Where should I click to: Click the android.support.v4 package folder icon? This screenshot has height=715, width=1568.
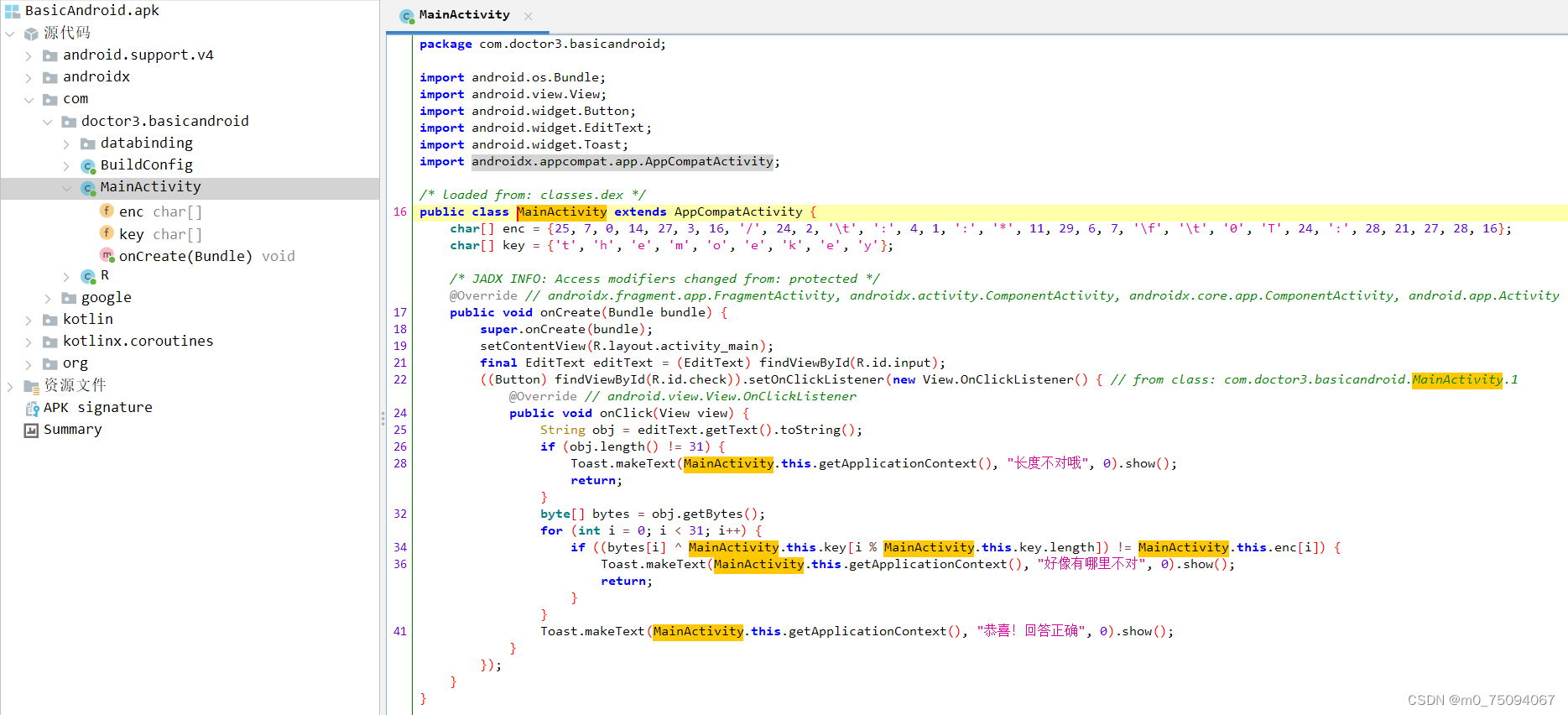(50, 55)
